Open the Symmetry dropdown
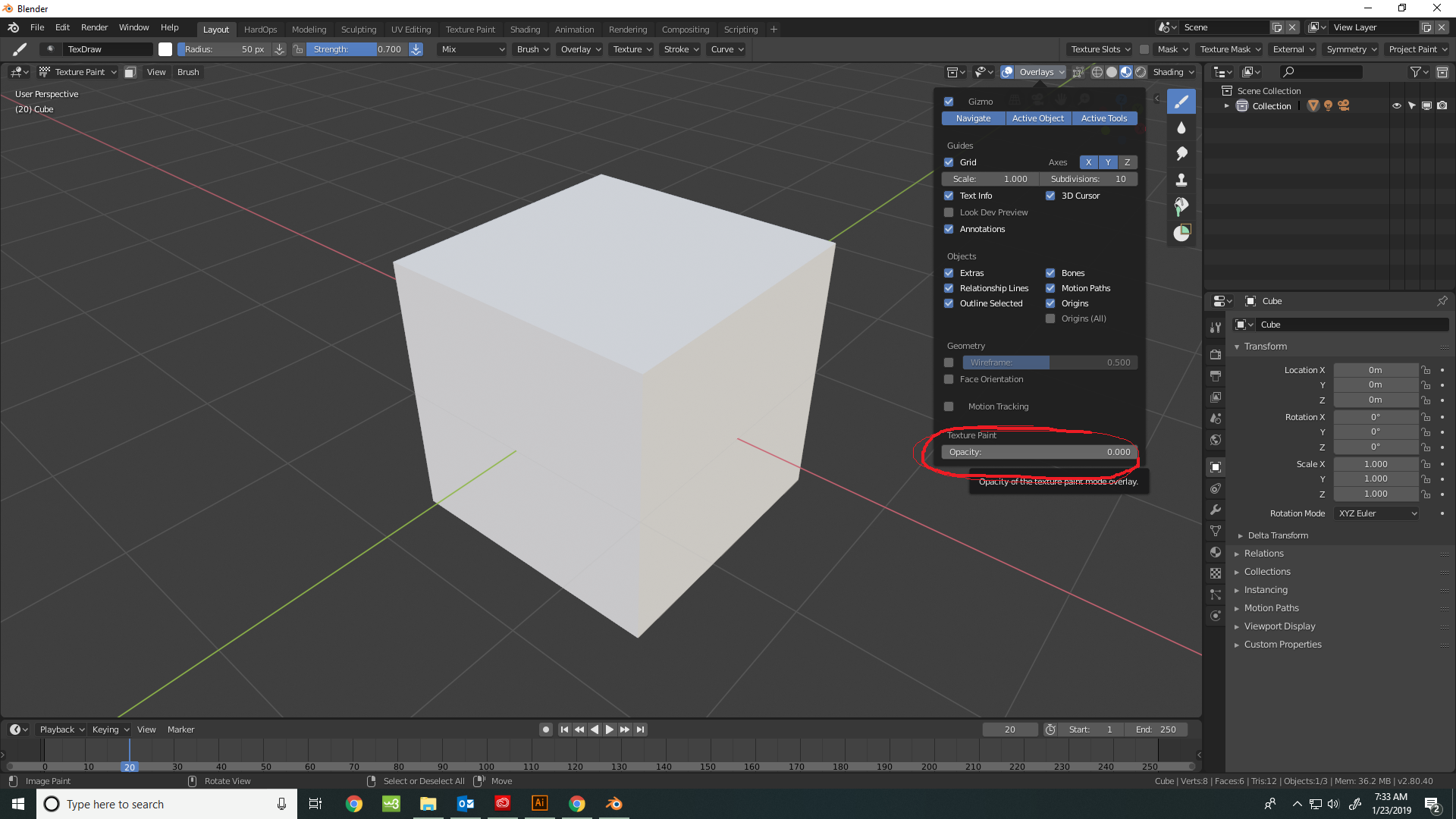 [1351, 49]
